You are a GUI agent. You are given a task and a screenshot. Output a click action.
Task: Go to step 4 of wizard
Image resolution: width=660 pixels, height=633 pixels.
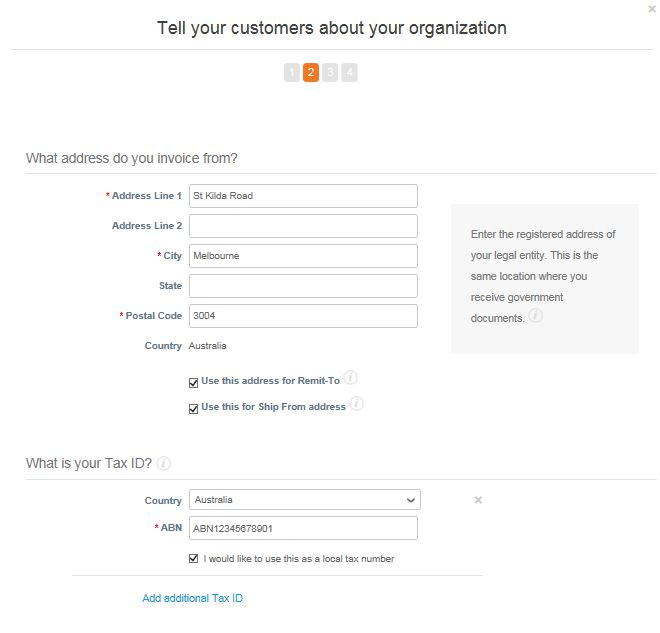click(x=349, y=72)
